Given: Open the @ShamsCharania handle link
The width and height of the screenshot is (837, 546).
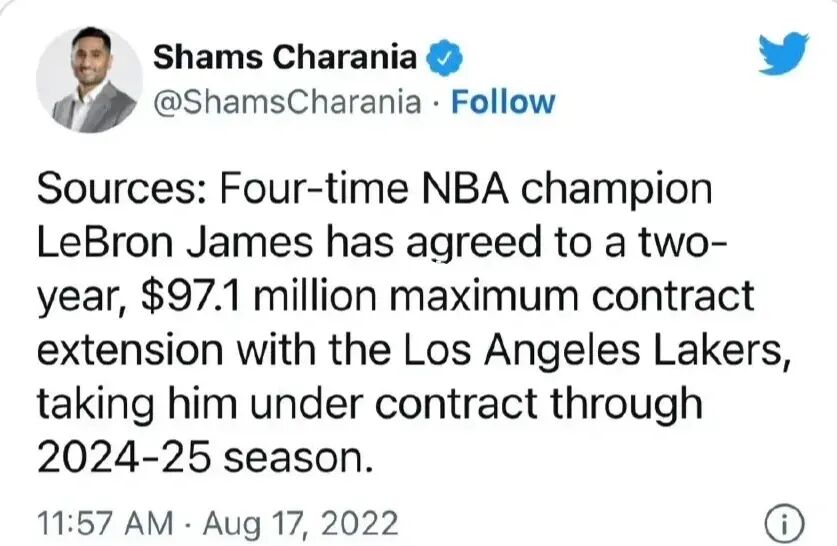Looking at the screenshot, I should [x=287, y=102].
